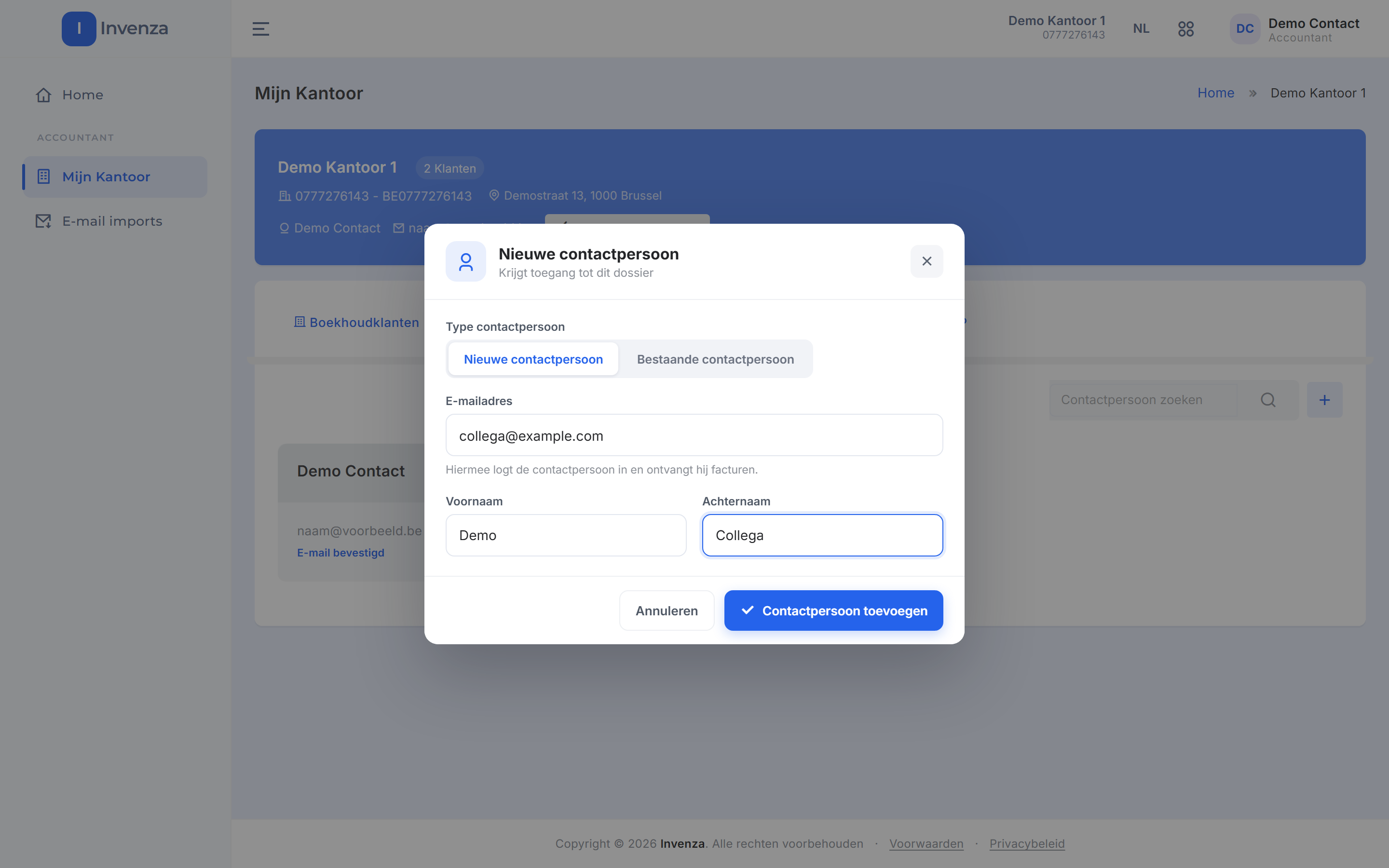Open the Boekhoudklanten tab
The width and height of the screenshot is (1389, 868).
coord(356,322)
